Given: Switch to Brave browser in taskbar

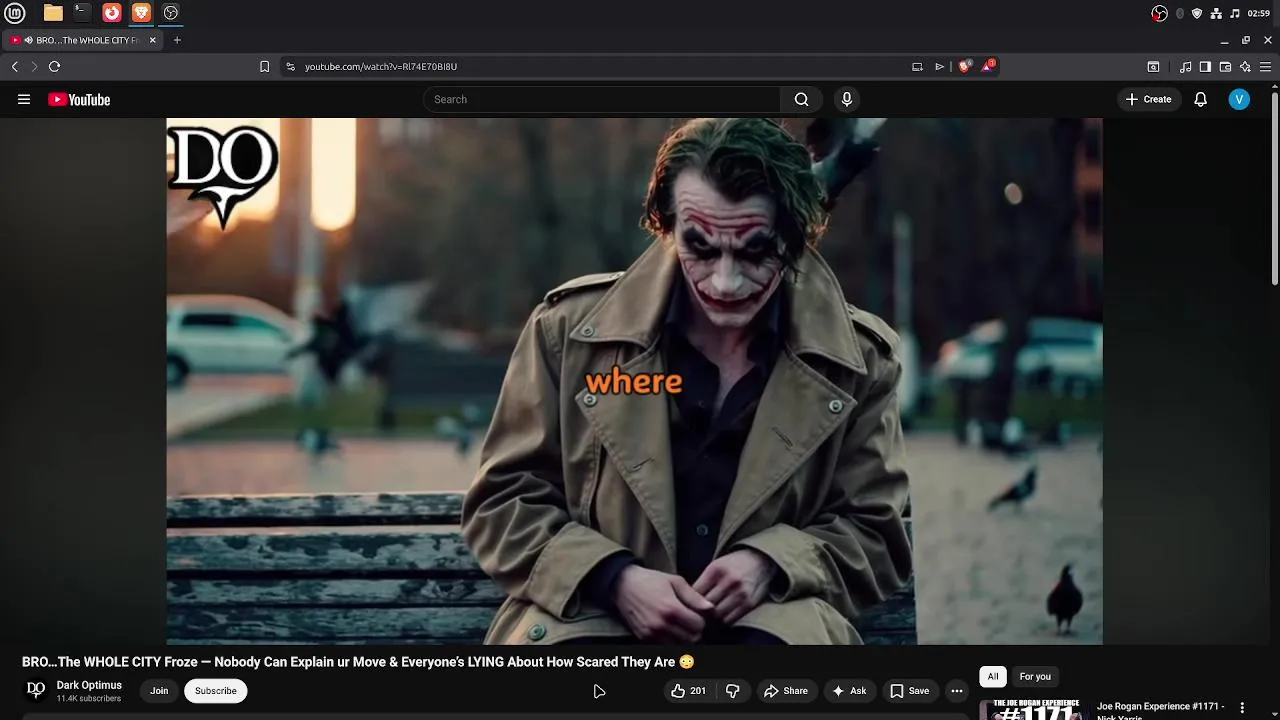Looking at the screenshot, I should 142,13.
